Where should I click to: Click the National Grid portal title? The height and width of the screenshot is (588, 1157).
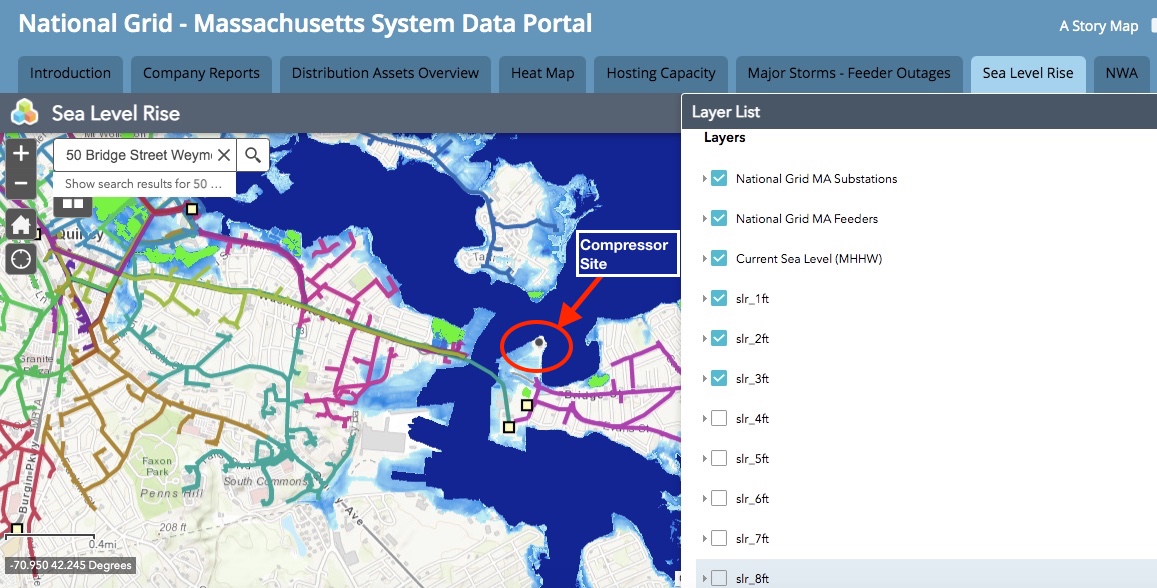pyautogui.click(x=305, y=24)
